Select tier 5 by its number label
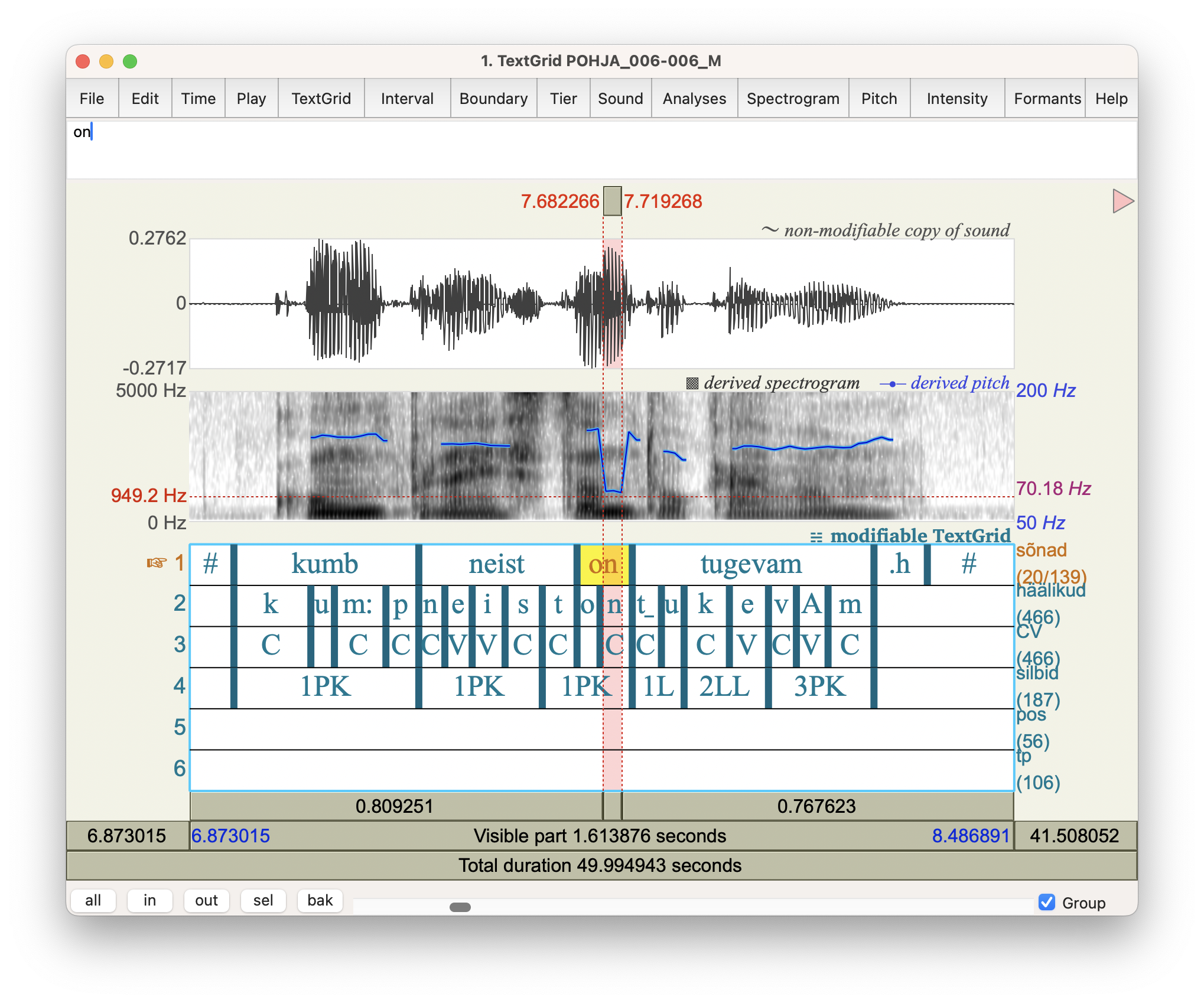The width and height of the screenshot is (1204, 1003). click(179, 727)
